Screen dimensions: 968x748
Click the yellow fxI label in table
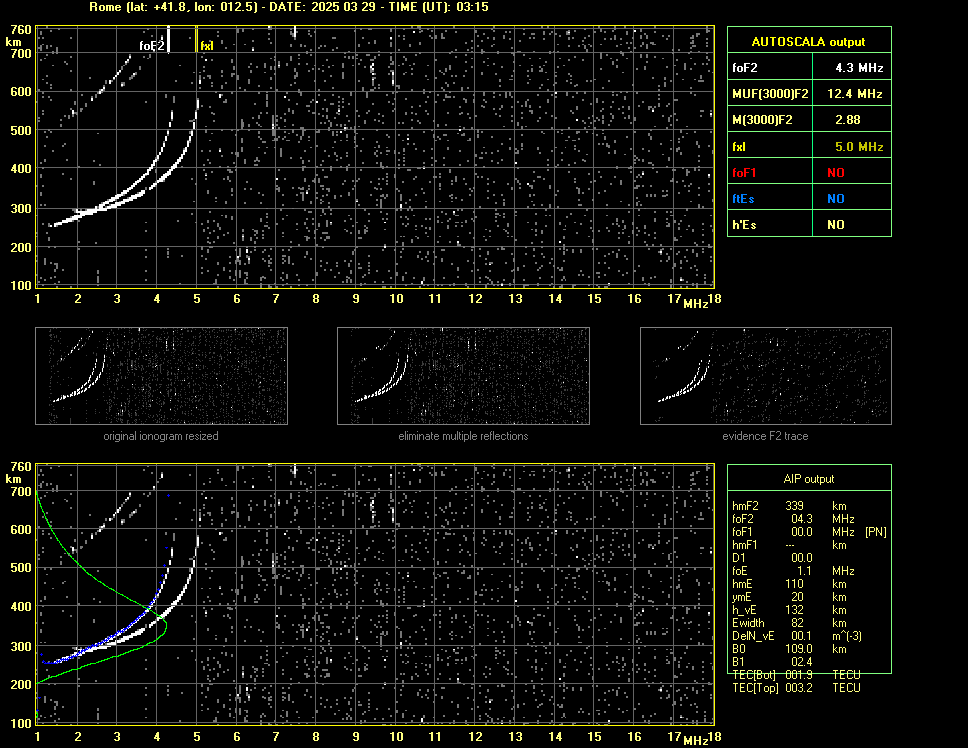tap(739, 147)
